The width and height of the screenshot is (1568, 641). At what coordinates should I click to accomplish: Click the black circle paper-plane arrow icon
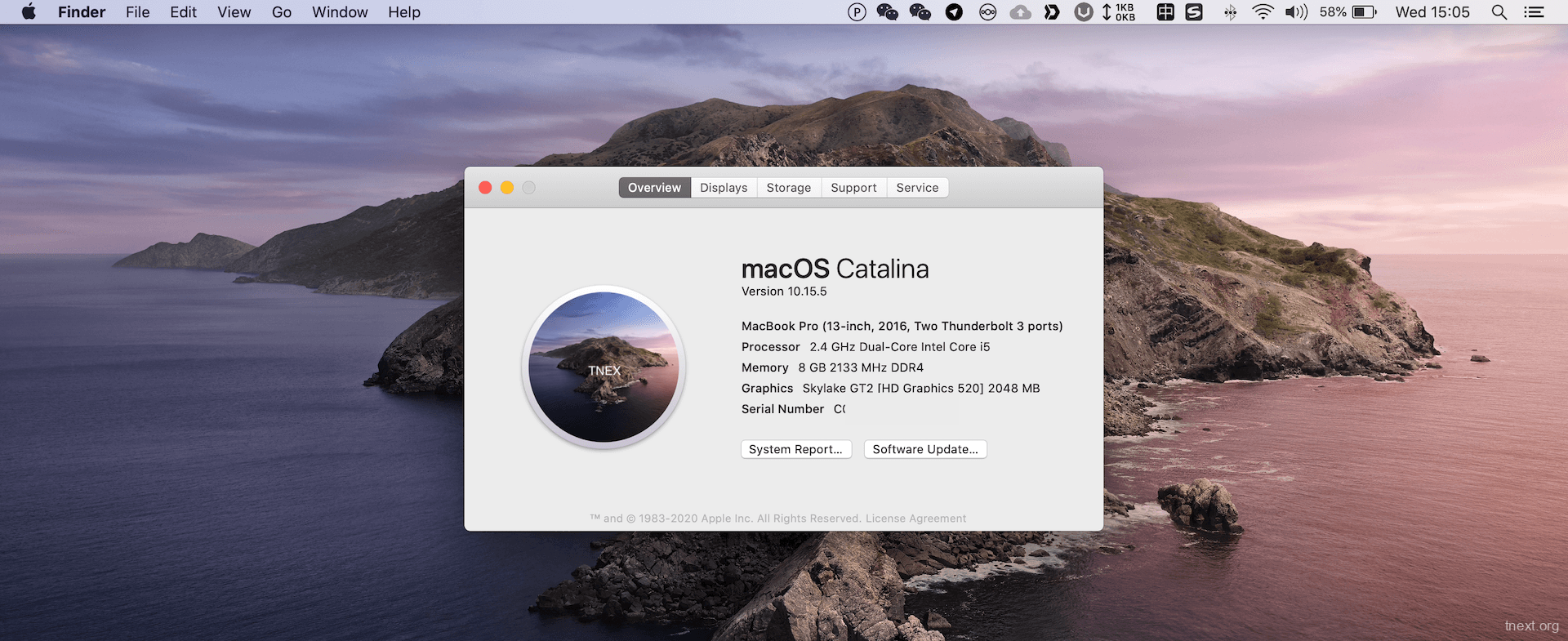pyautogui.click(x=954, y=12)
